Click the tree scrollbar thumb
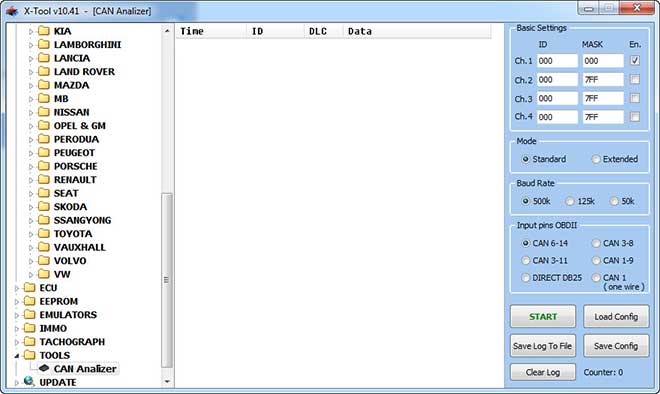Screen dimensions: 660x394 pyautogui.click(x=167, y=280)
